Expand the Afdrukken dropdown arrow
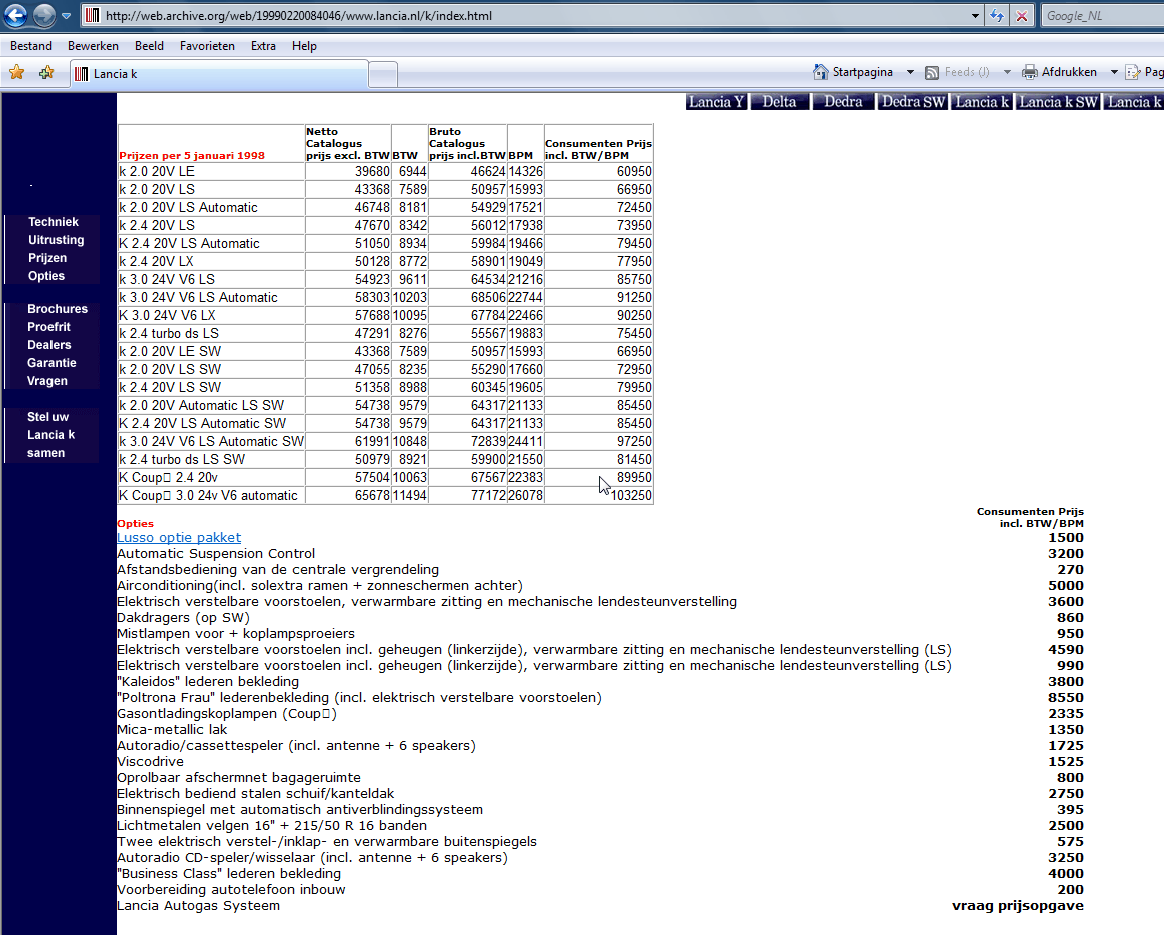This screenshot has width=1164, height=935. pos(1114,72)
